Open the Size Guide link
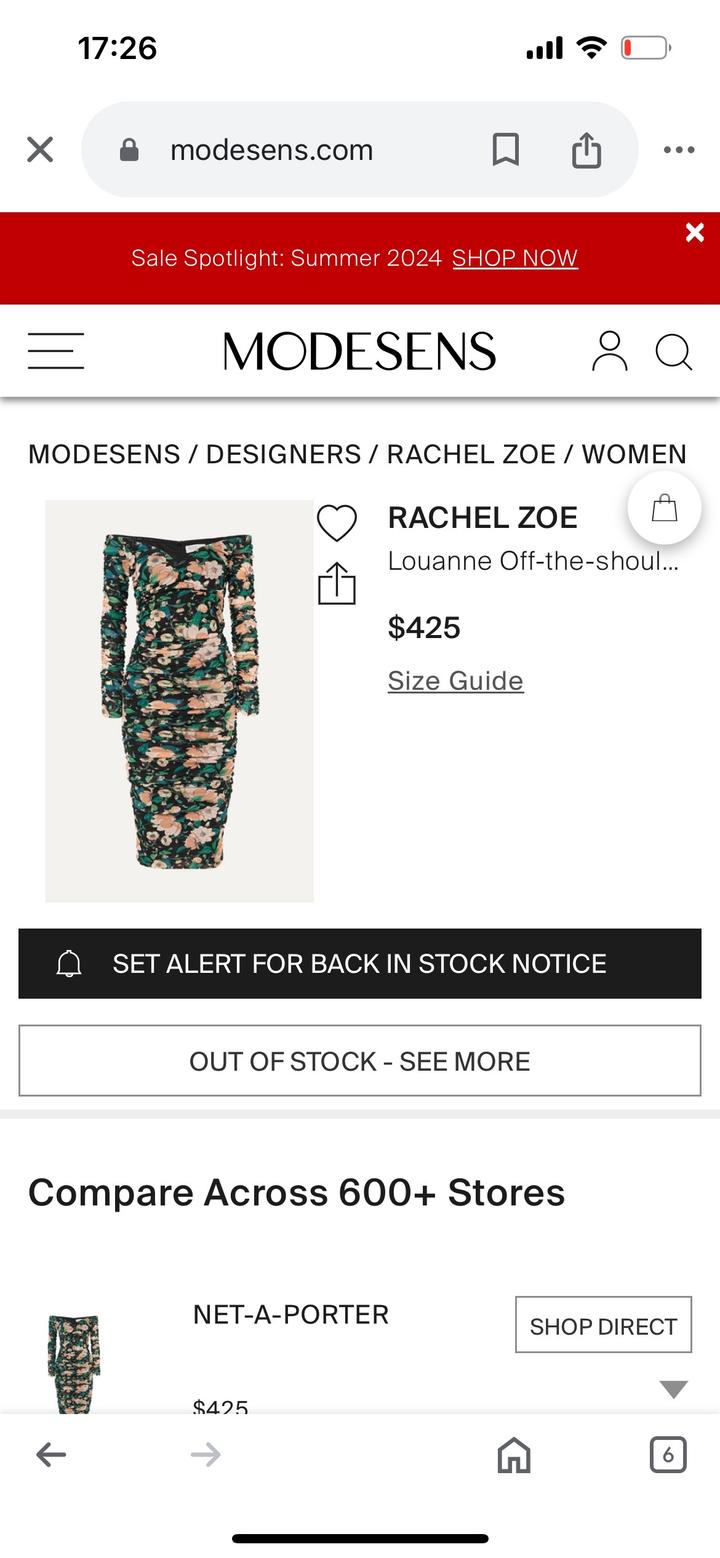Image resolution: width=720 pixels, height=1558 pixels. point(455,681)
